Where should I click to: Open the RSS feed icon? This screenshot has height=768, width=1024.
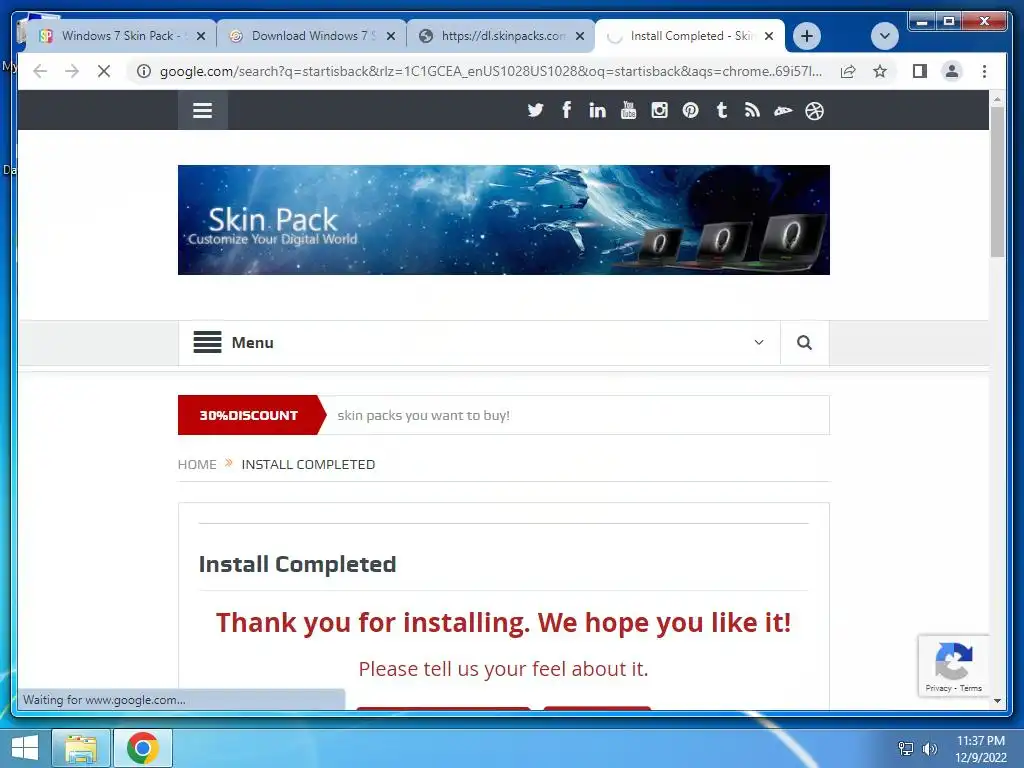[752, 110]
